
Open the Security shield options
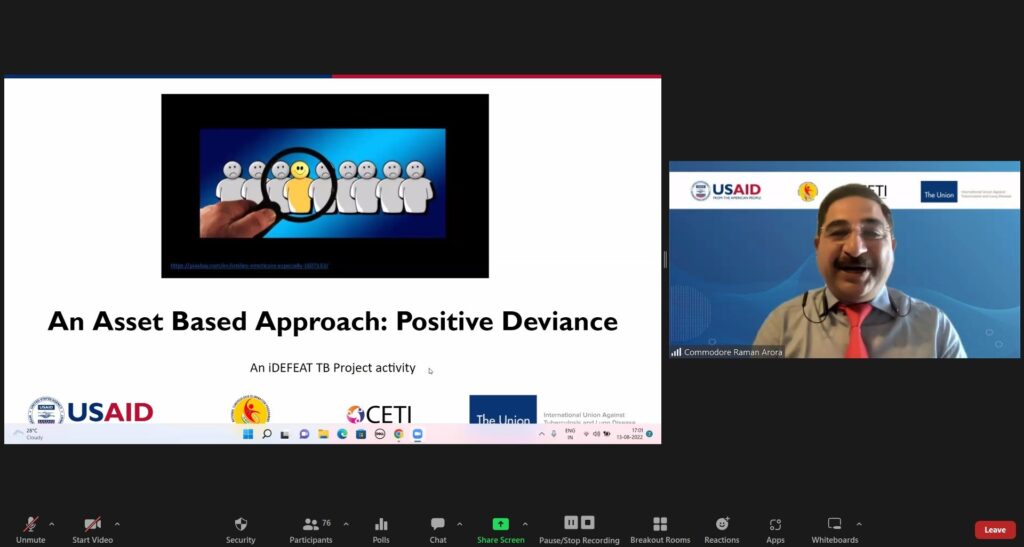tap(240, 525)
